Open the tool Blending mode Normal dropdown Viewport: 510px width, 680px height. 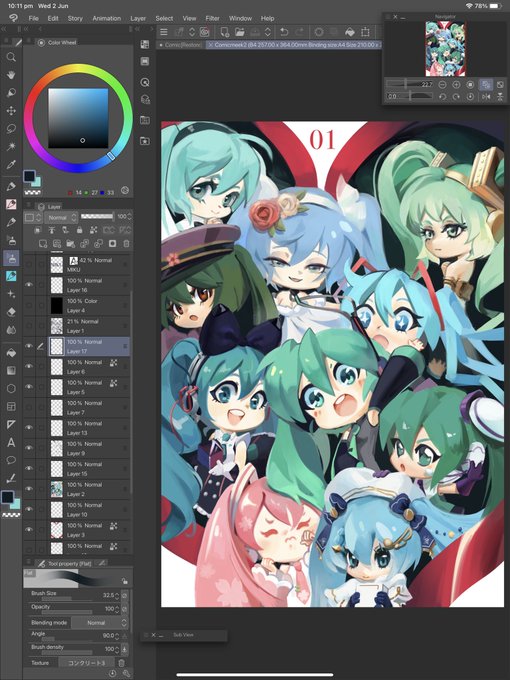click(x=99, y=623)
